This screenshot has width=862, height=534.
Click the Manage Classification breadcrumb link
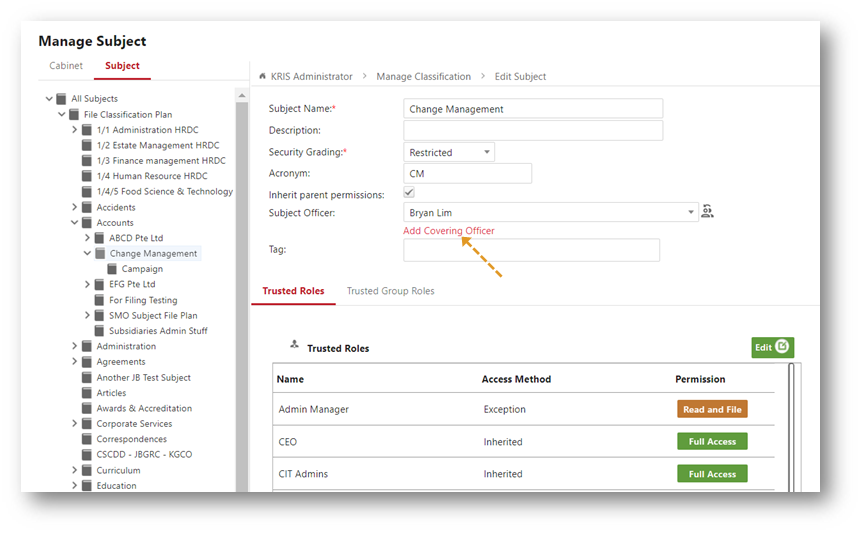click(x=423, y=76)
